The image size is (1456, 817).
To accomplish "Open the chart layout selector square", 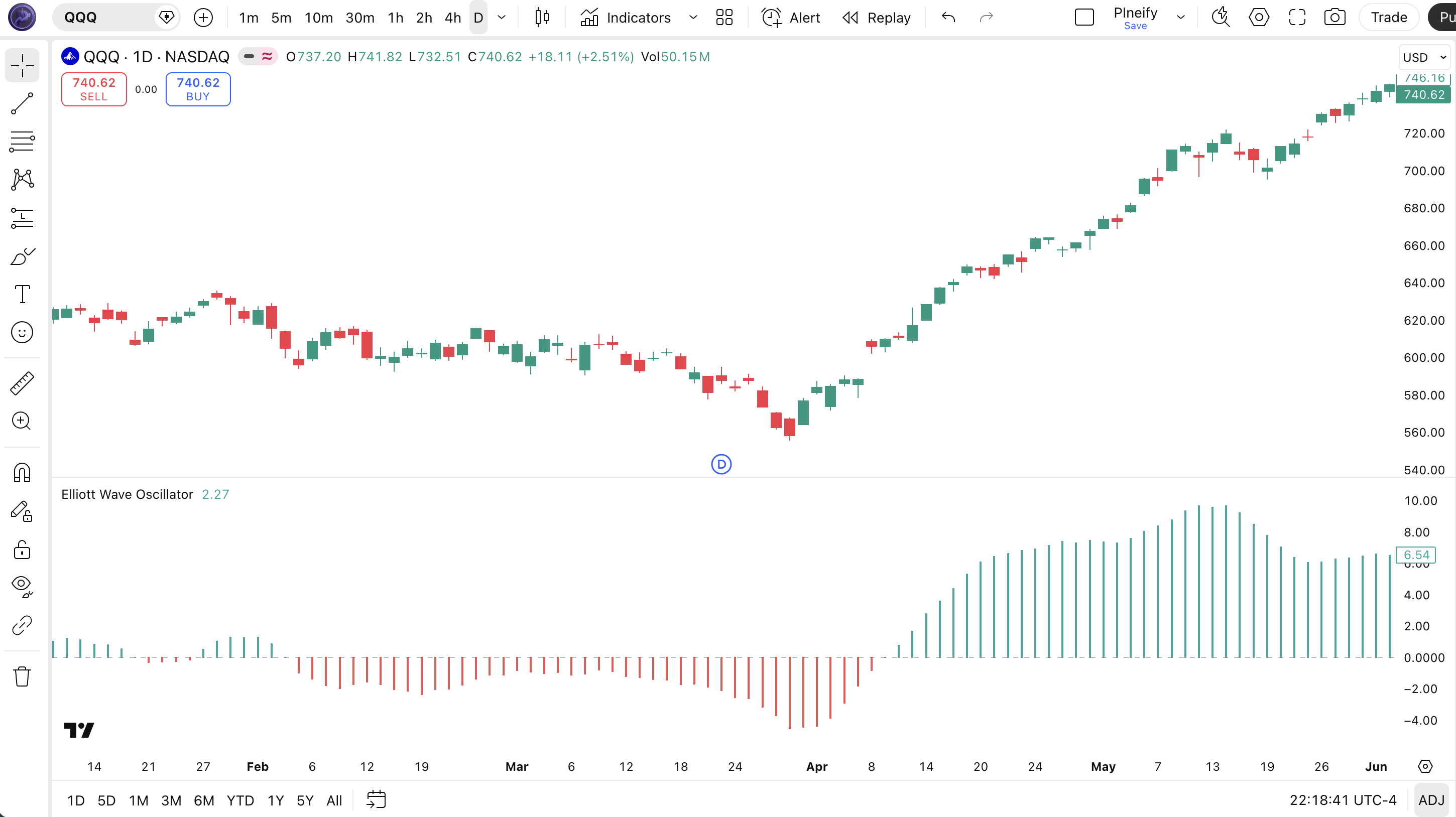I will point(1084,18).
